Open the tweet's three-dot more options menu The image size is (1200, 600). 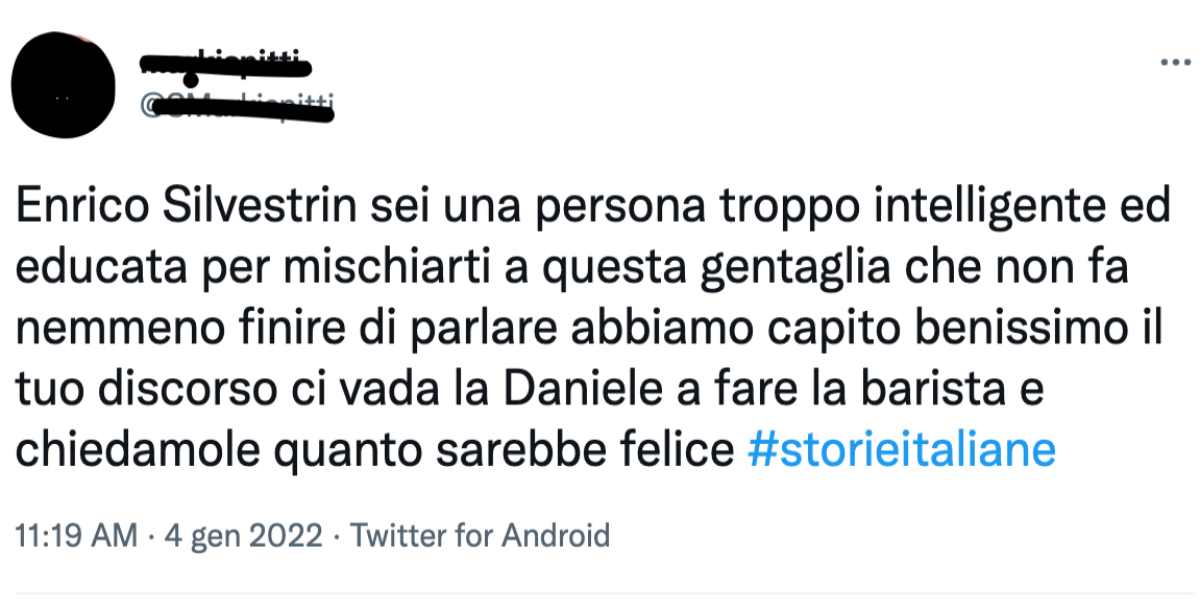click(x=1170, y=62)
